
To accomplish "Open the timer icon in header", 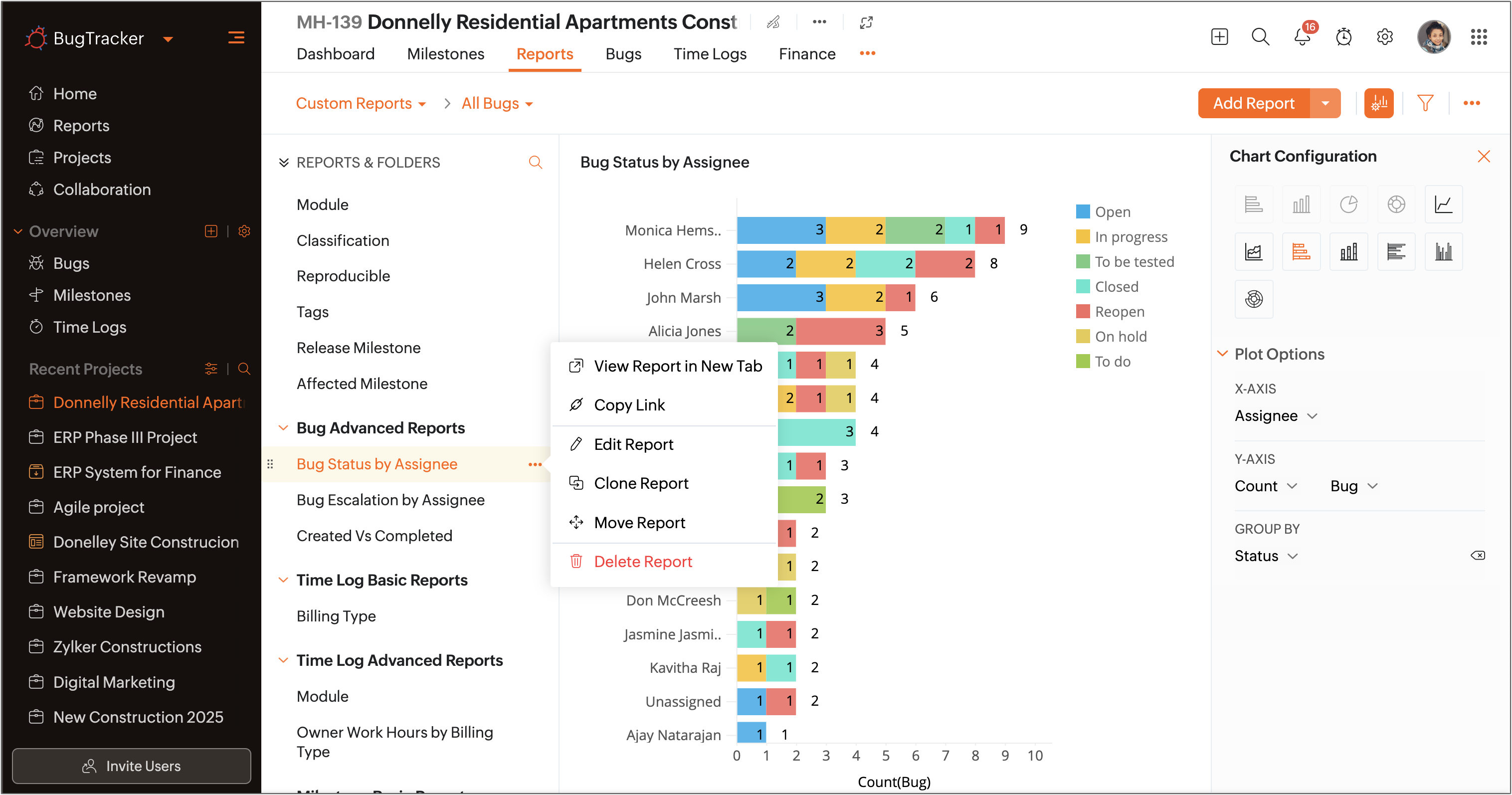I will 1343,37.
